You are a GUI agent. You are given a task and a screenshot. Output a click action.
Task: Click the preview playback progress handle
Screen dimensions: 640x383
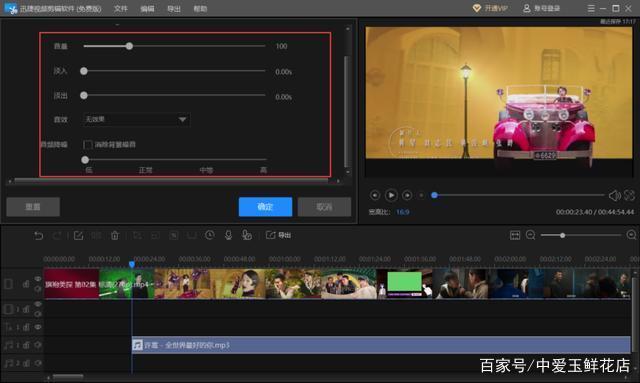[434, 195]
